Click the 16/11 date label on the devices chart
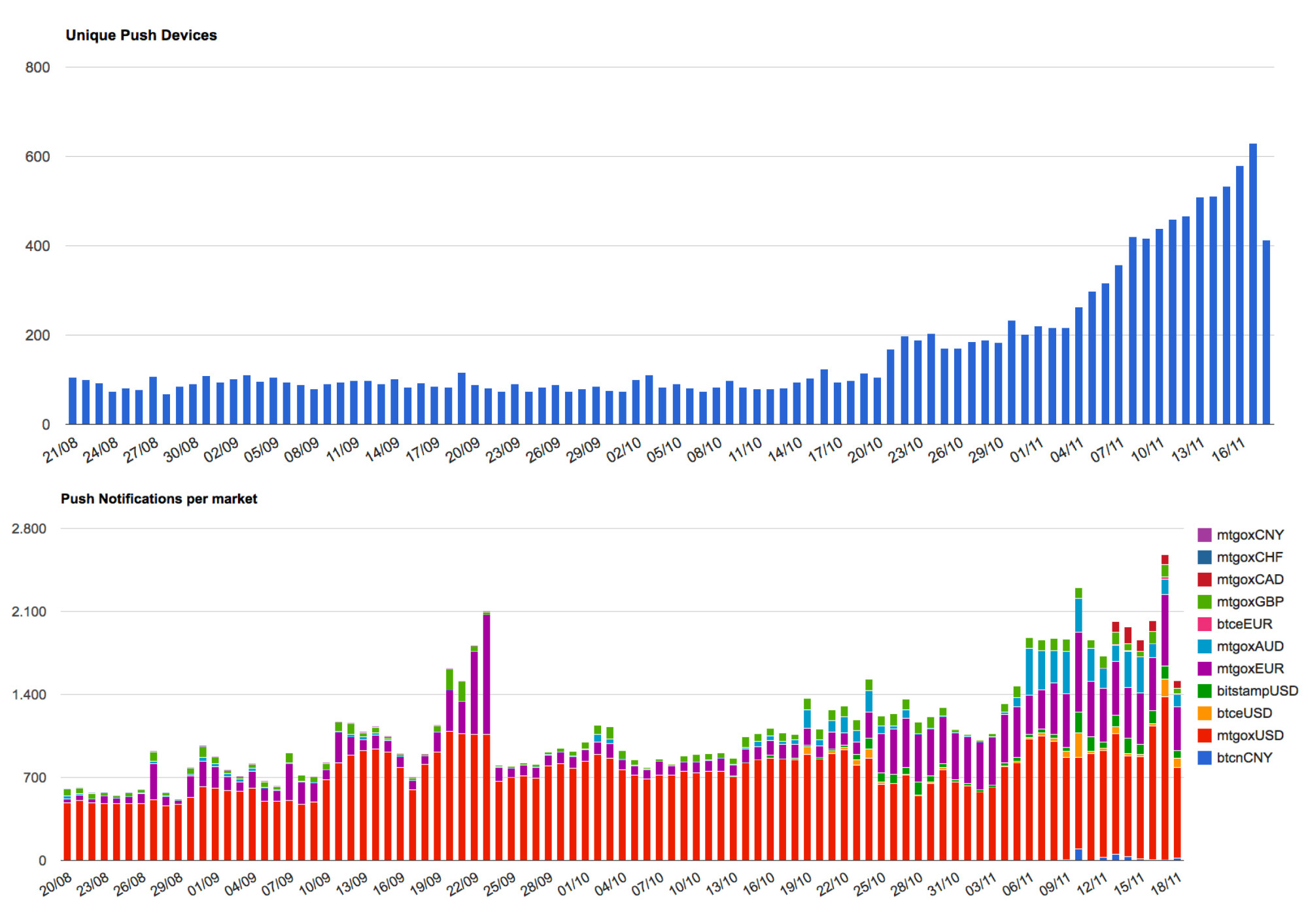 coord(1228,450)
